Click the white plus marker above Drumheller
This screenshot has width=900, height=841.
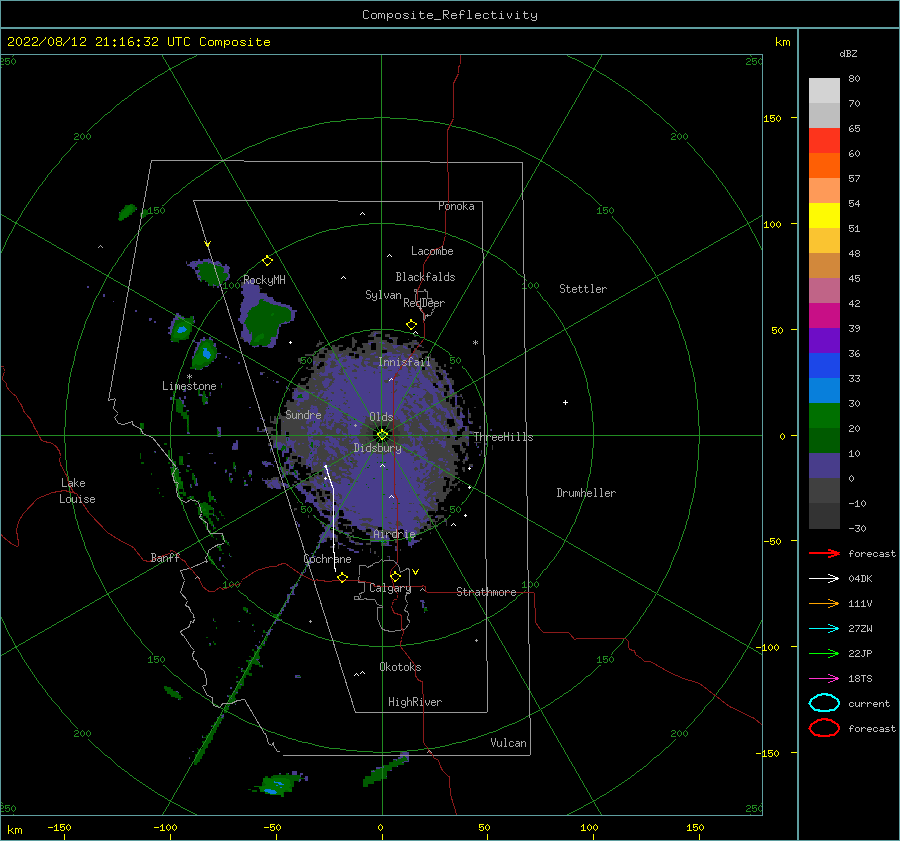pos(565,402)
